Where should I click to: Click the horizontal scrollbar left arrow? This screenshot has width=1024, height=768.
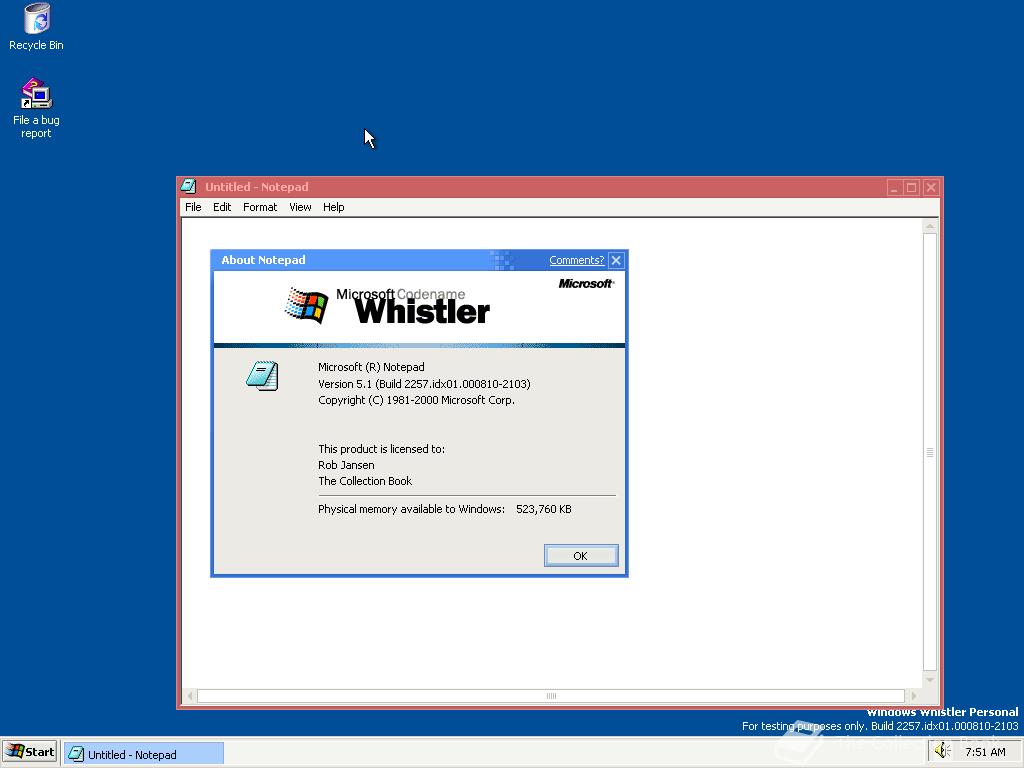pos(190,696)
